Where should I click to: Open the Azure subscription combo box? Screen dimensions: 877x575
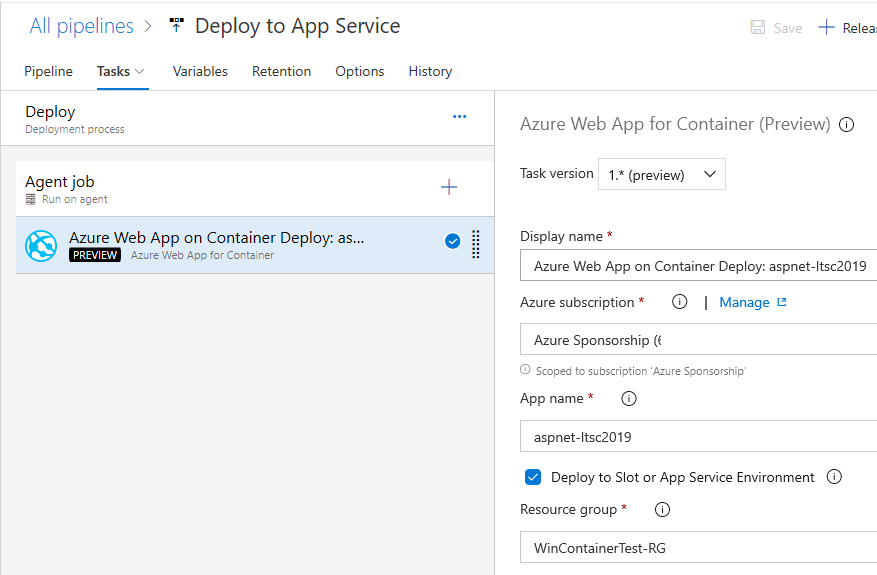[698, 340]
